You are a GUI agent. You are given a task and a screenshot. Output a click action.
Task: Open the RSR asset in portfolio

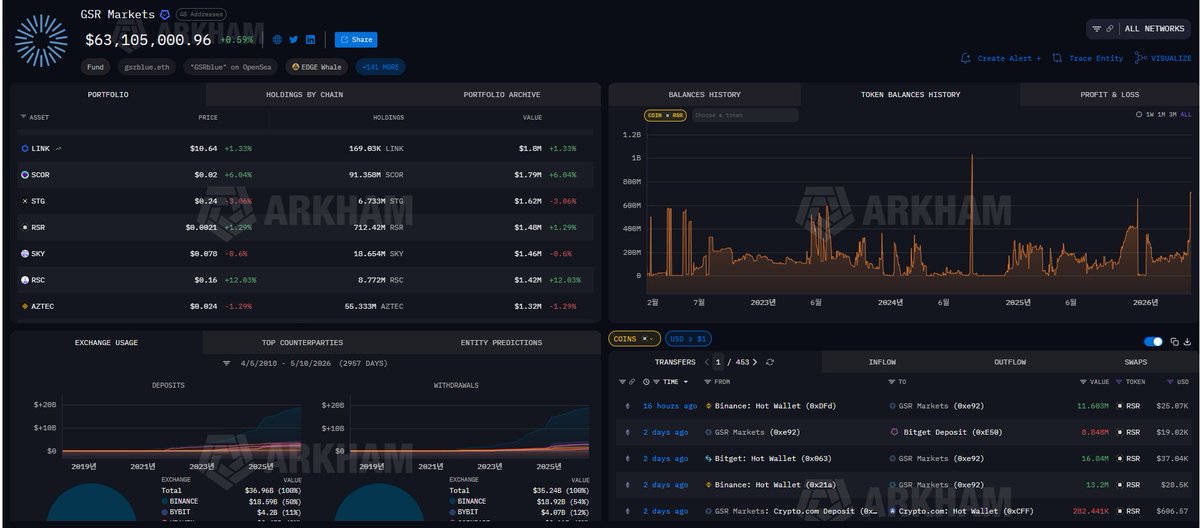point(305,227)
